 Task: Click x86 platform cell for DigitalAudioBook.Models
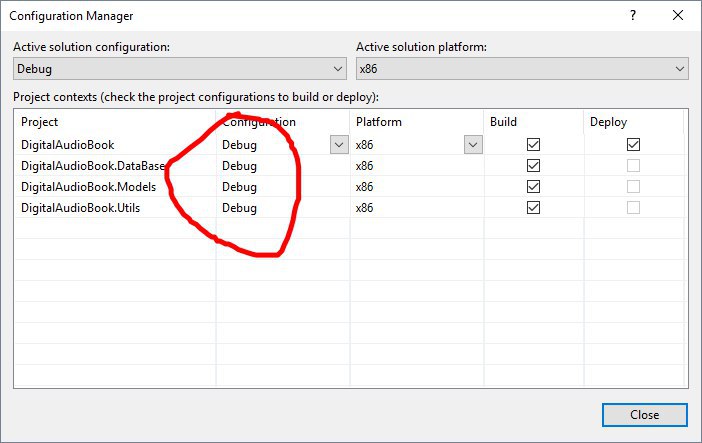click(x=417, y=187)
